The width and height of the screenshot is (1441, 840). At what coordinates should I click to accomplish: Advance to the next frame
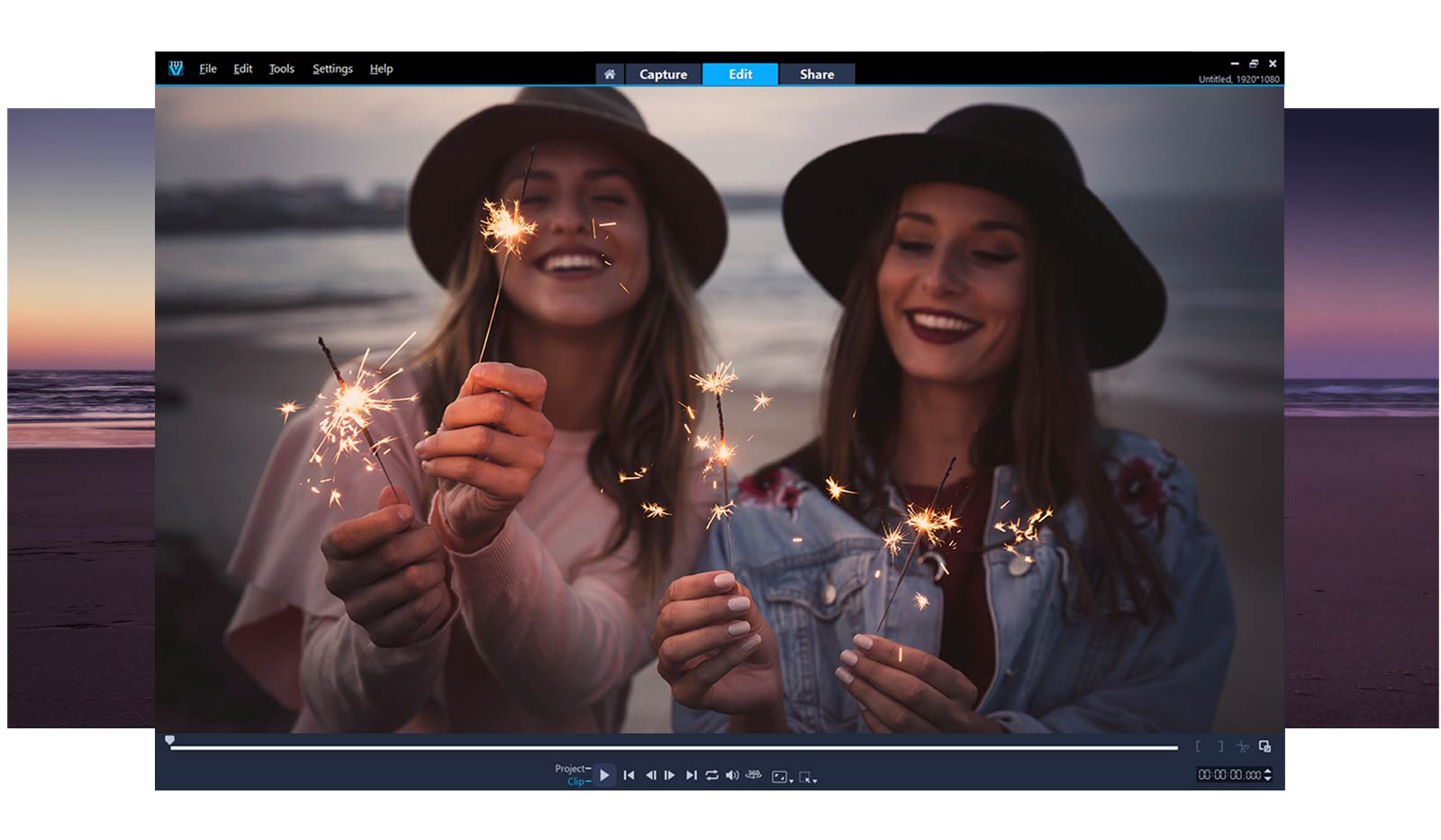coord(670,775)
